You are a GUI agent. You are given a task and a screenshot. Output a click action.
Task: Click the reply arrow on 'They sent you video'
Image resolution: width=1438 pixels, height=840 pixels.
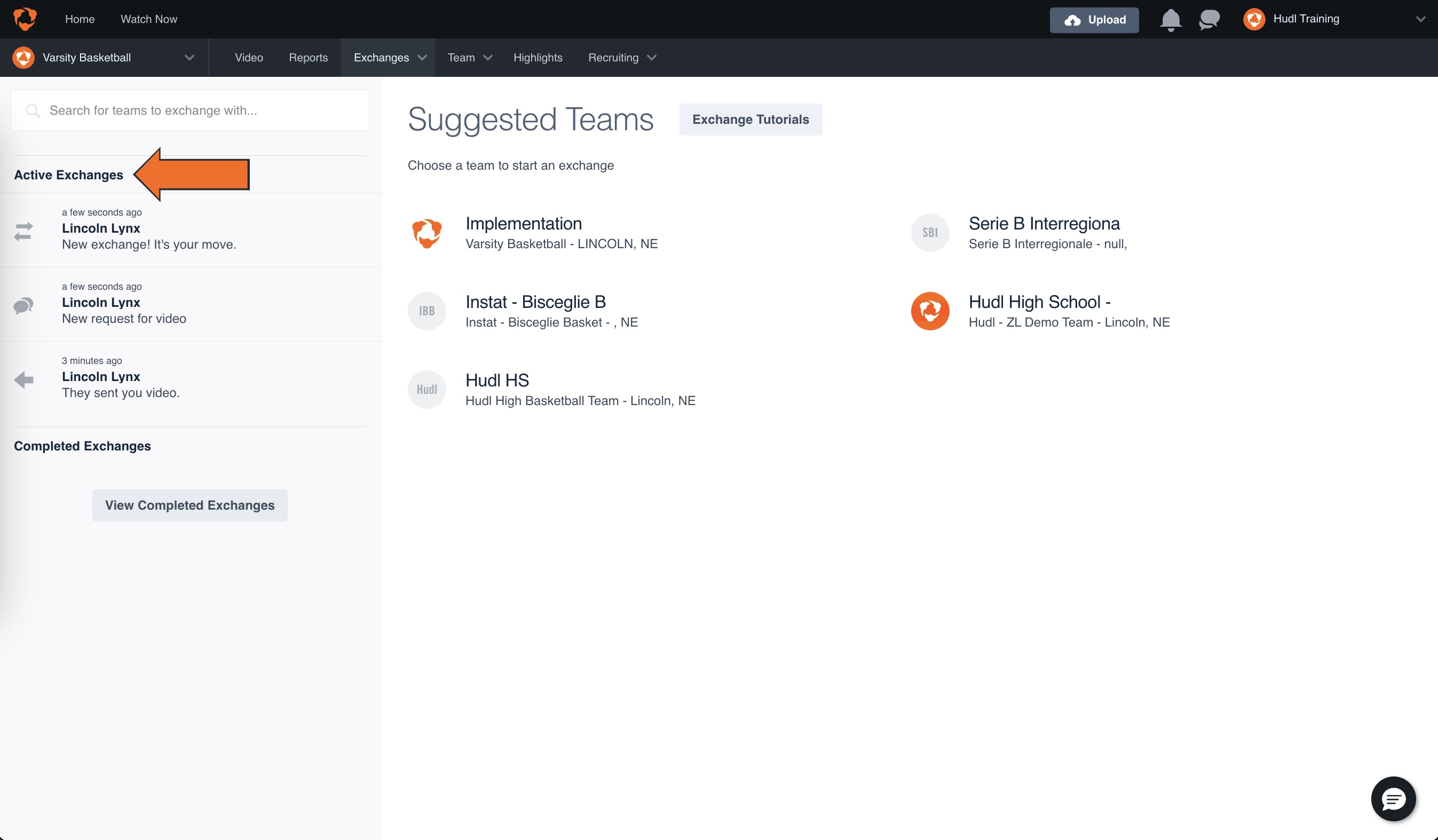point(24,379)
